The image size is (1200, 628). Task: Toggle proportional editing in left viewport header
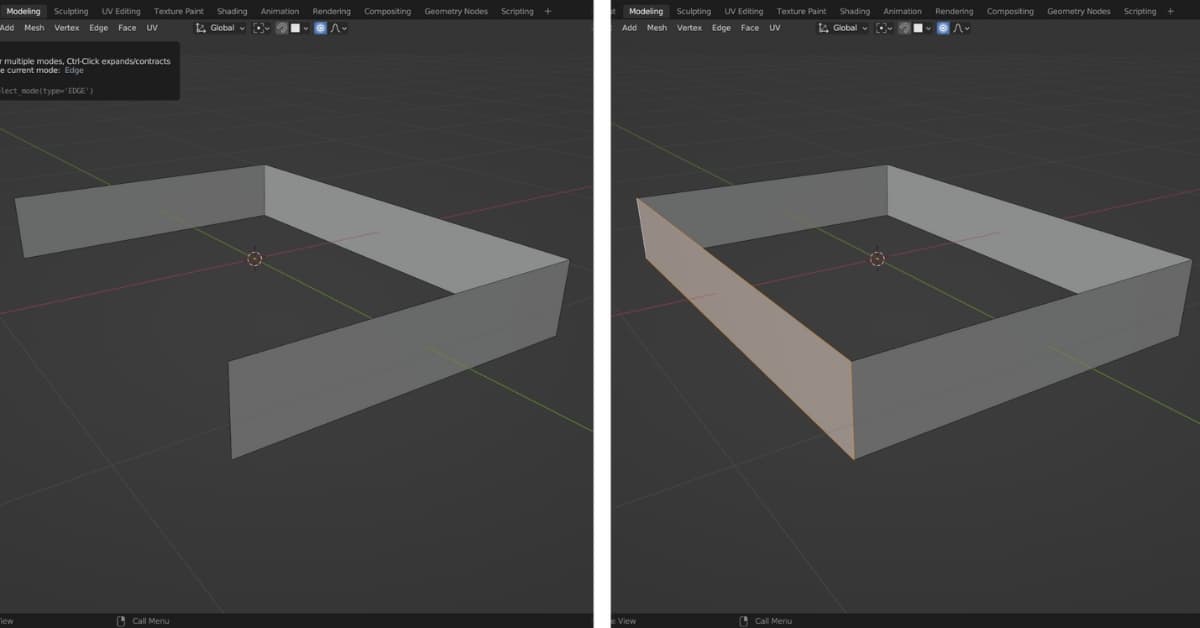[x=320, y=27]
